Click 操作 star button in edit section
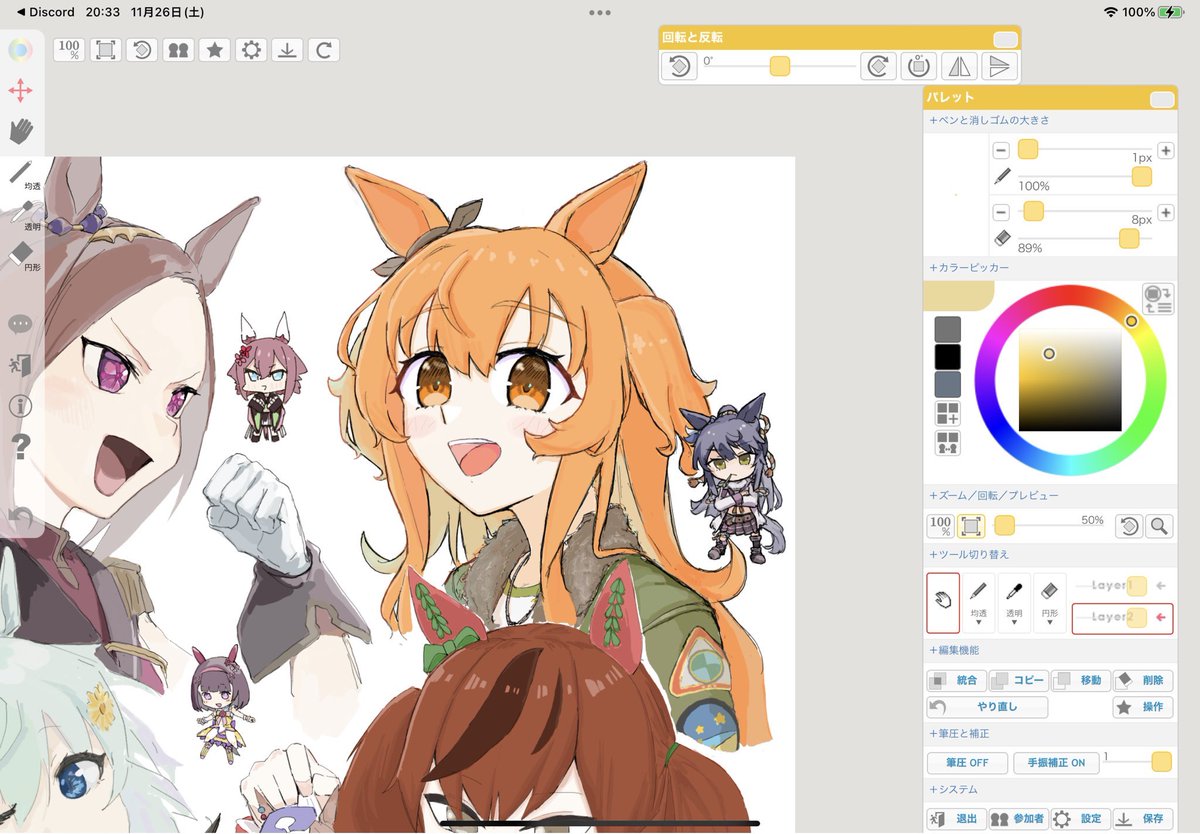This screenshot has height=834, width=1200. point(1143,707)
